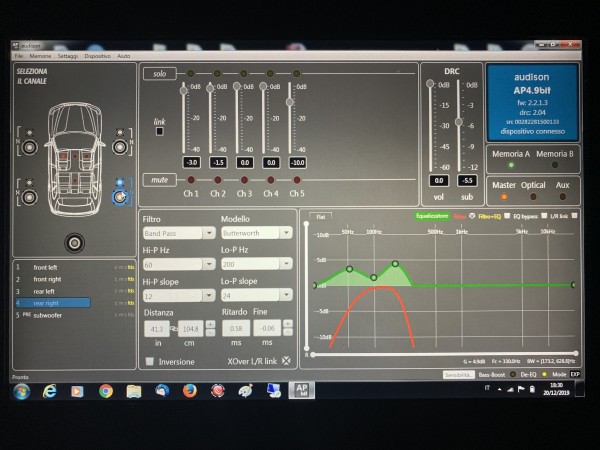Enable the Filtro+EQ curve checkbox
The image size is (600, 450).
coord(507,216)
